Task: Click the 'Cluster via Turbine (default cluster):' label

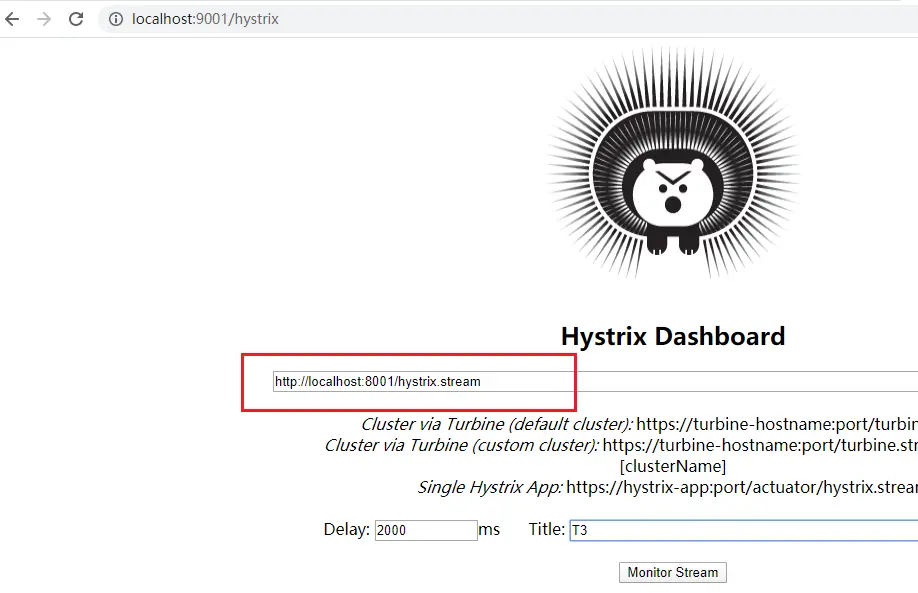Action: pyautogui.click(x=496, y=424)
